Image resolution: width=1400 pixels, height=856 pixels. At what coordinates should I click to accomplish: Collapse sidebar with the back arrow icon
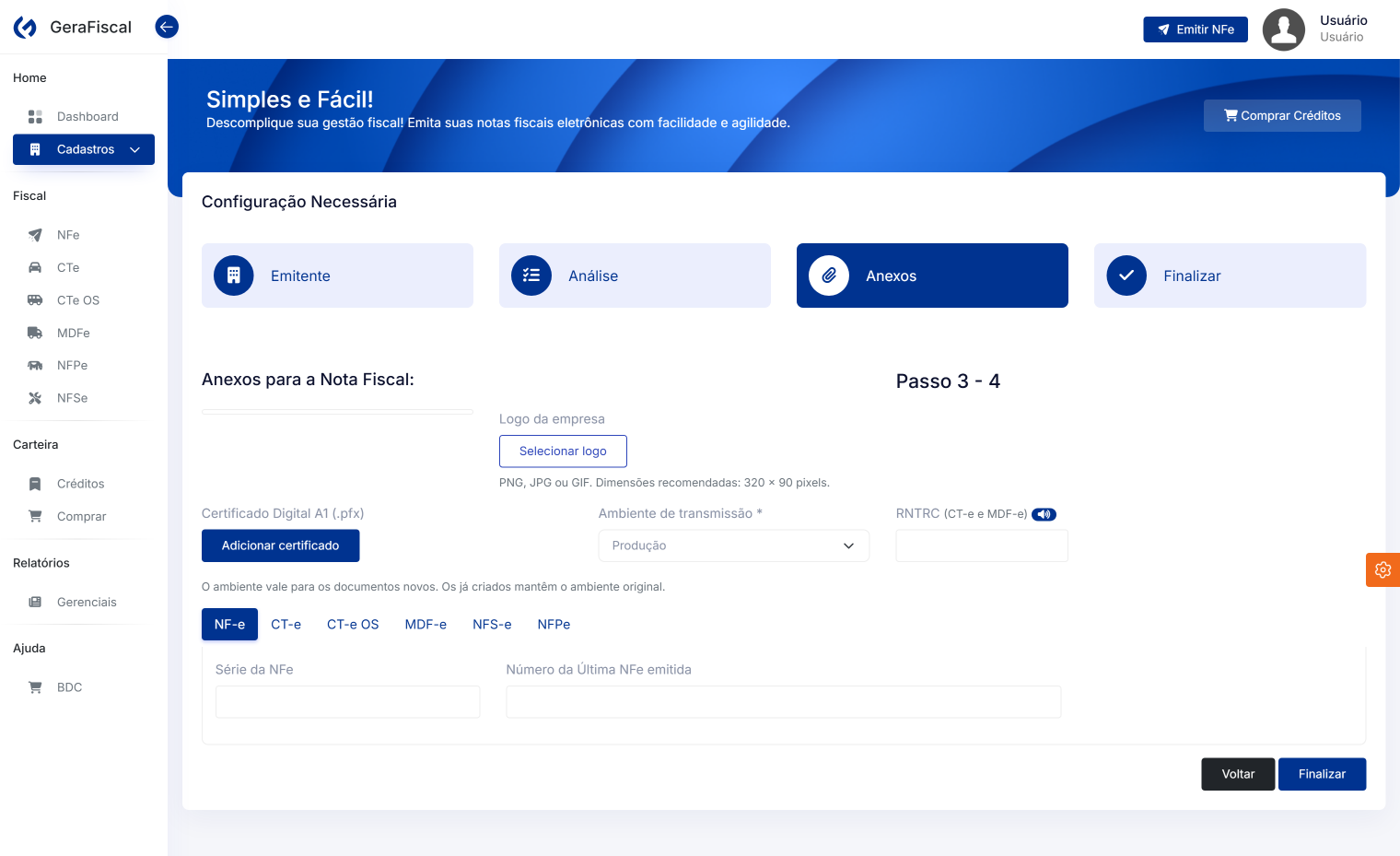point(167,27)
